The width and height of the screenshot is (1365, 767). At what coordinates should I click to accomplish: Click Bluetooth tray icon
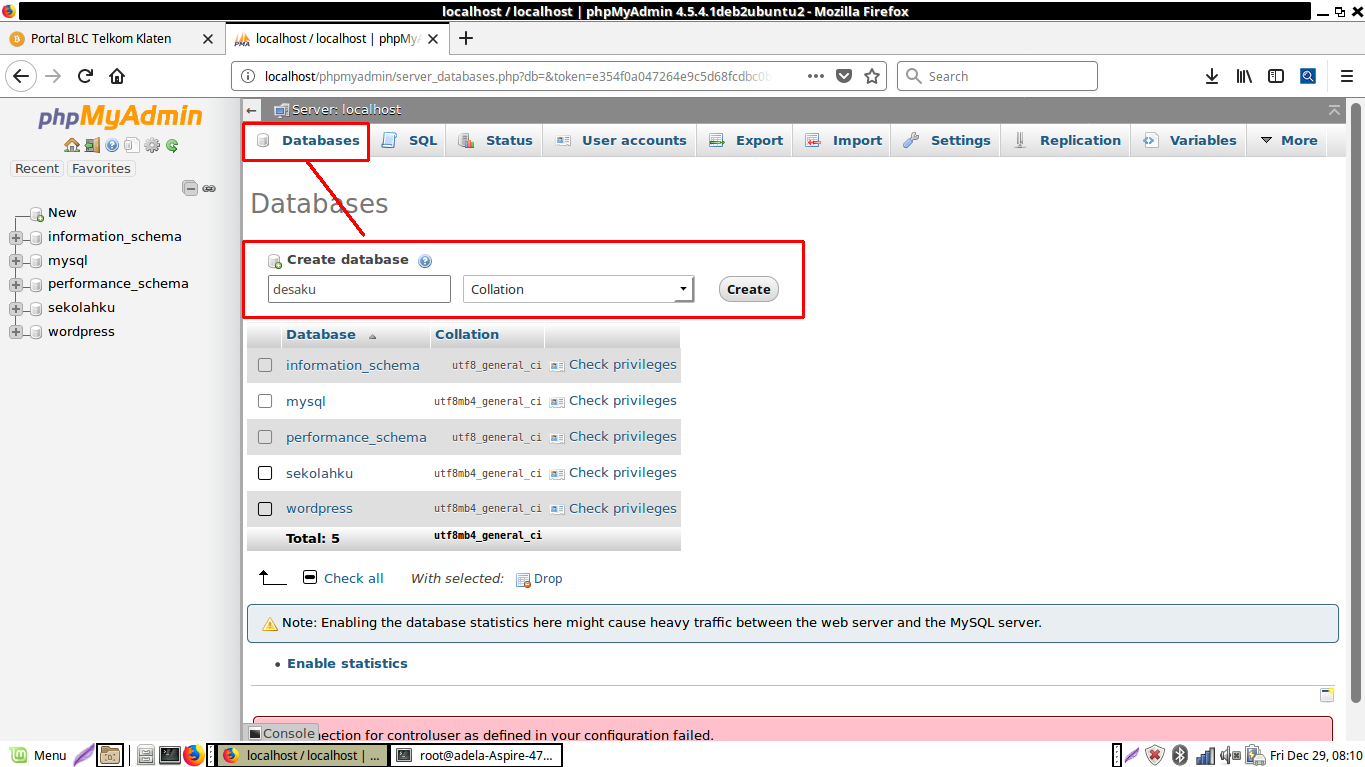click(x=1180, y=755)
